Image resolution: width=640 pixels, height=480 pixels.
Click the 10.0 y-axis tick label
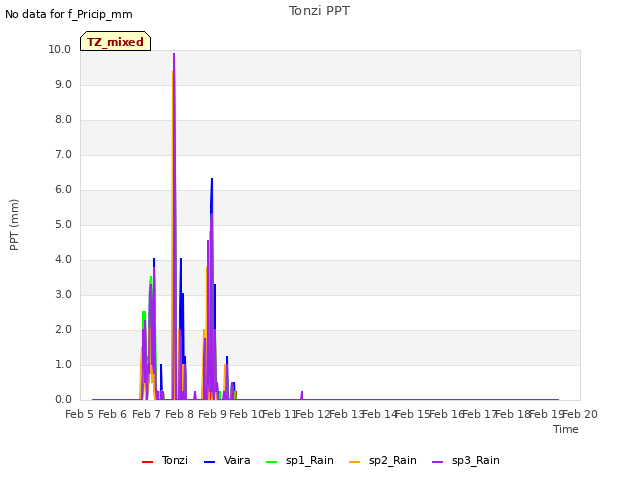60,49
